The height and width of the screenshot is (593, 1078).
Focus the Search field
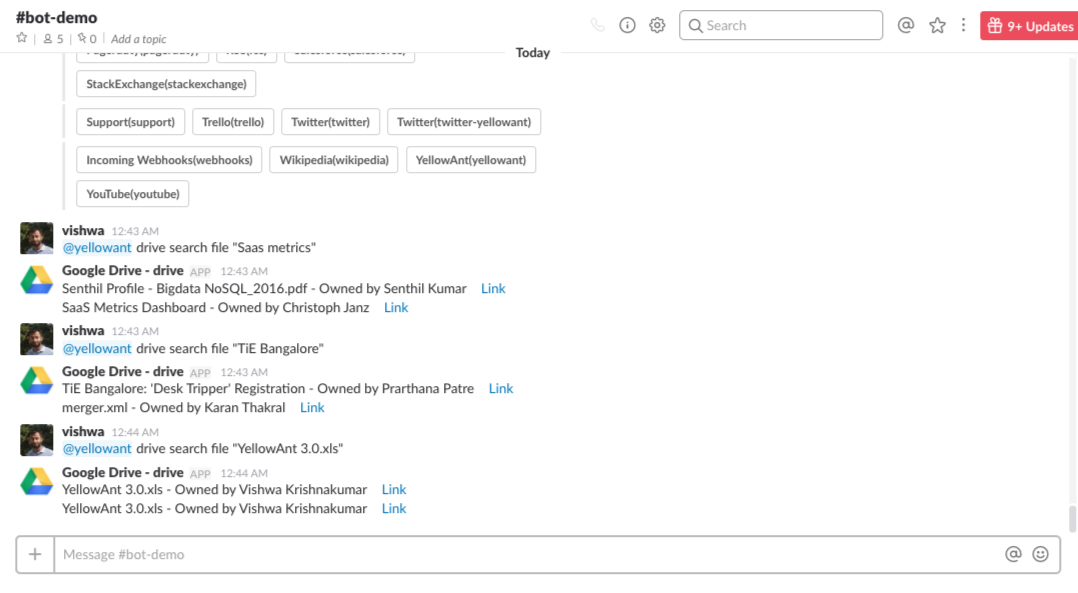click(x=781, y=25)
